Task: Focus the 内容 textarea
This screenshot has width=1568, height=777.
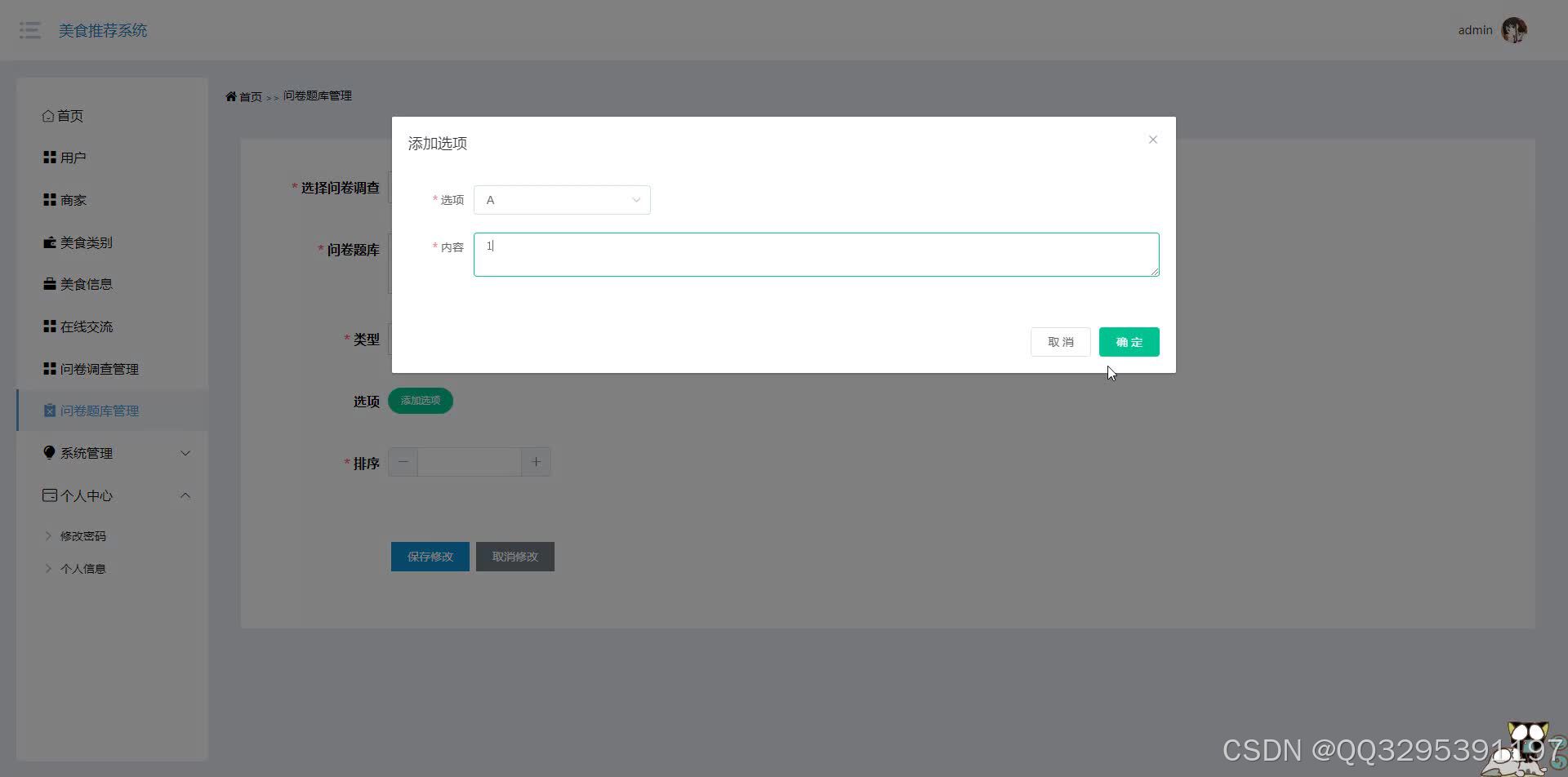Action: (x=817, y=255)
